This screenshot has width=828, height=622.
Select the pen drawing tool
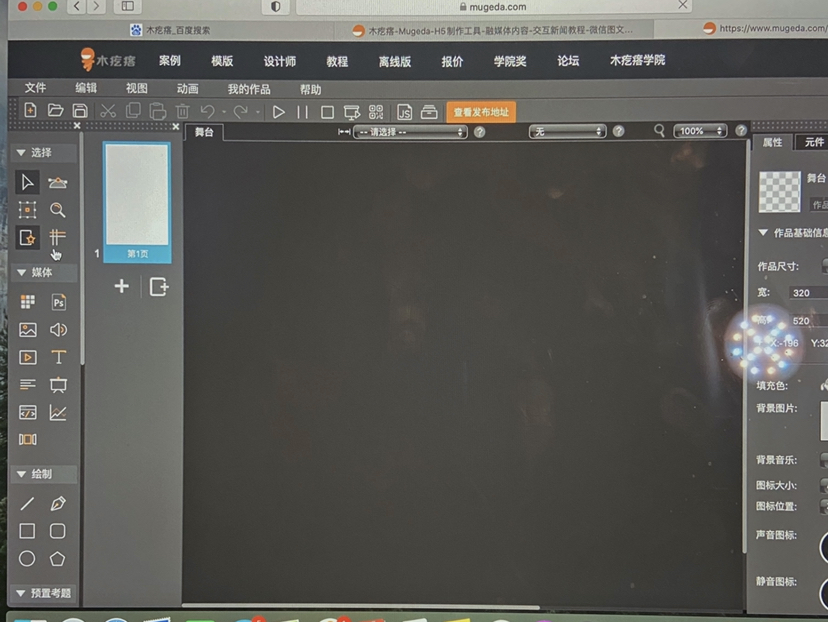(x=58, y=504)
